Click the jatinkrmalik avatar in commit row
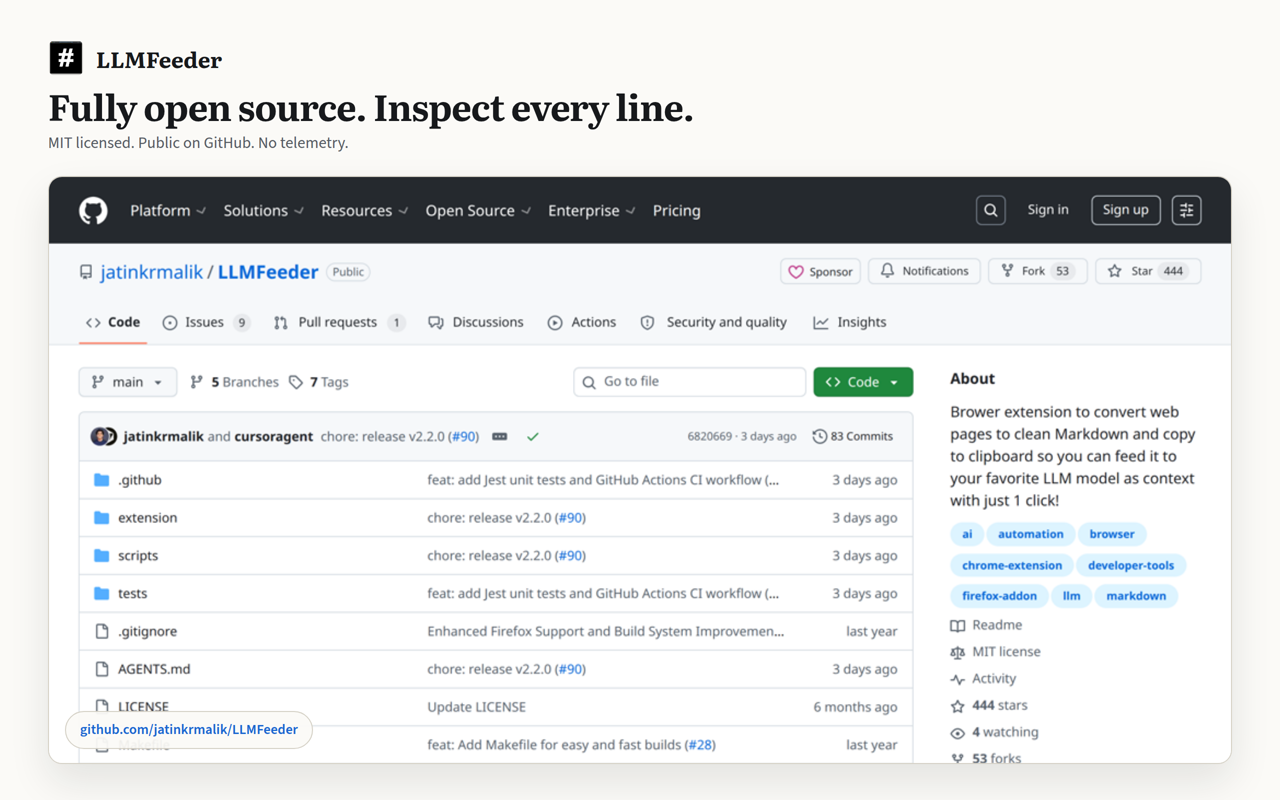This screenshot has height=800, width=1280. (99, 437)
